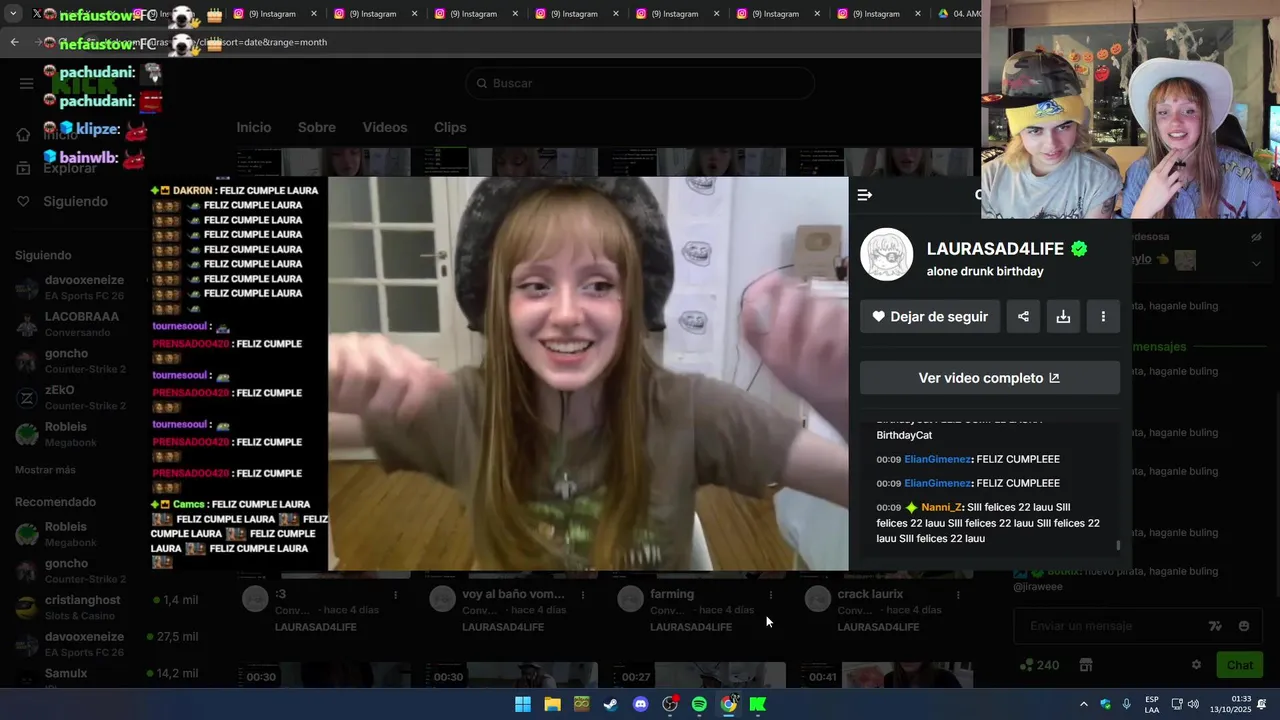
Task: Open the ESP LAA language switcher
Action: (x=1152, y=704)
